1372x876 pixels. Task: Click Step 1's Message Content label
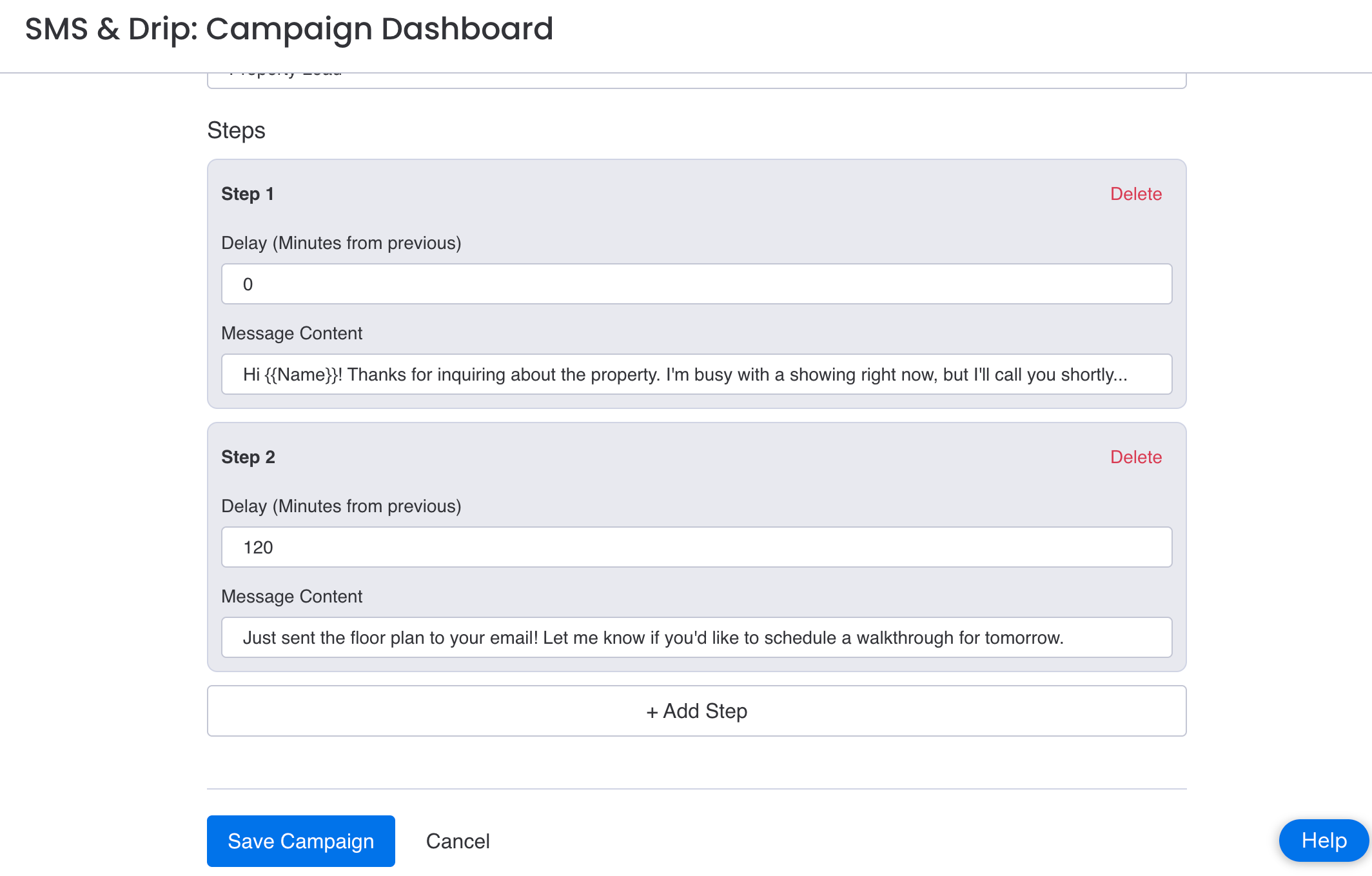[x=291, y=333]
